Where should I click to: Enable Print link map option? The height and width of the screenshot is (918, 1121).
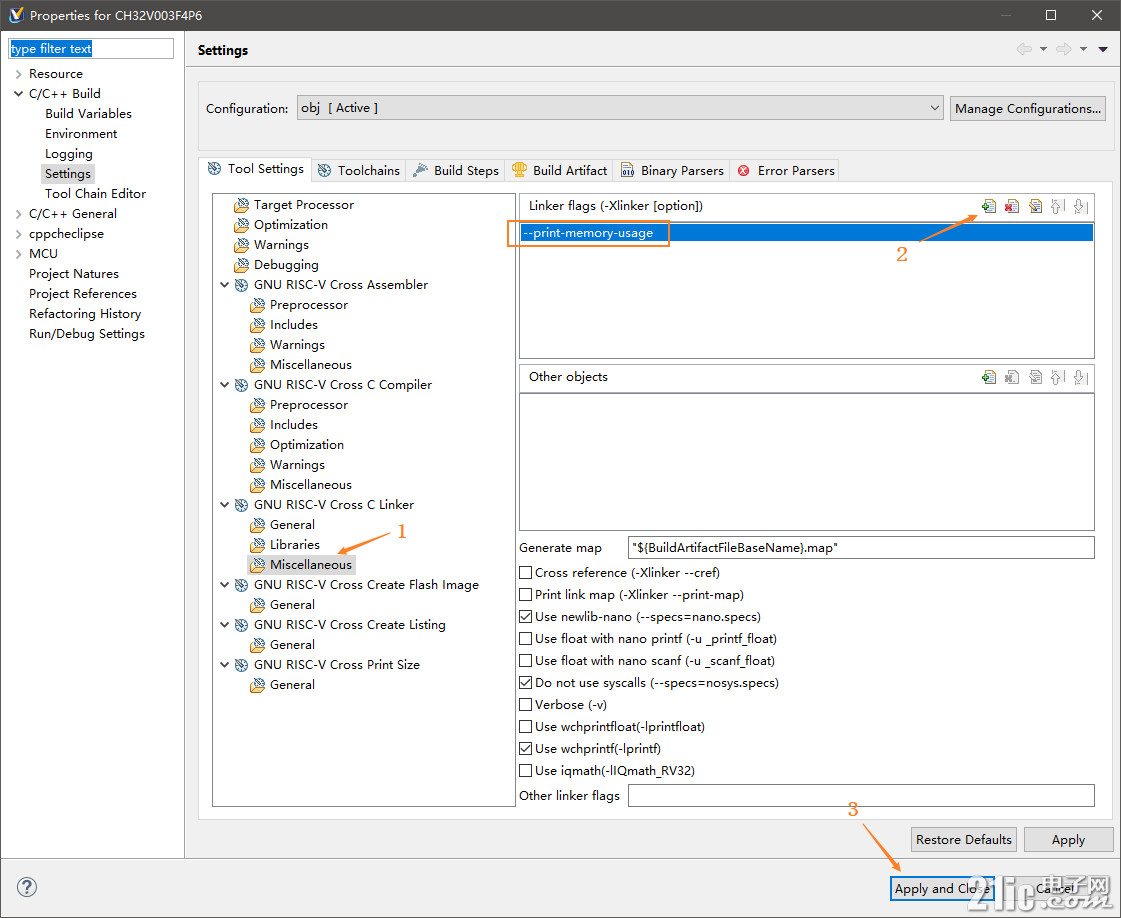tap(525, 595)
